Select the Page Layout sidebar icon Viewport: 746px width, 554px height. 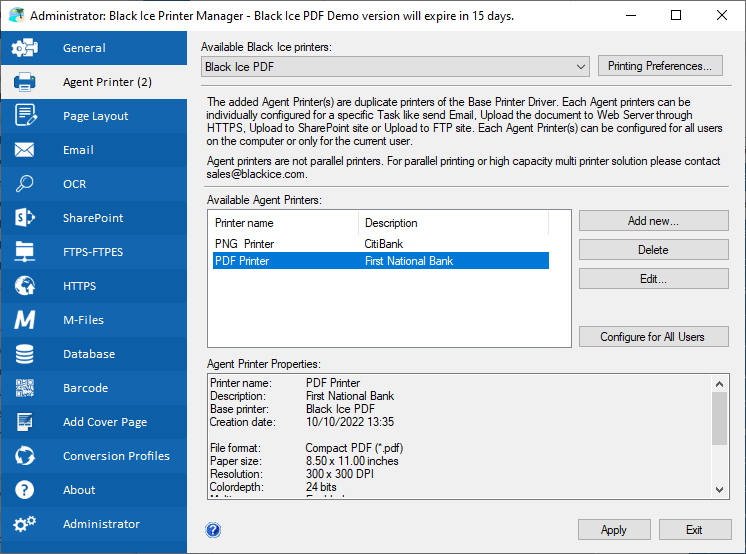click(25, 116)
